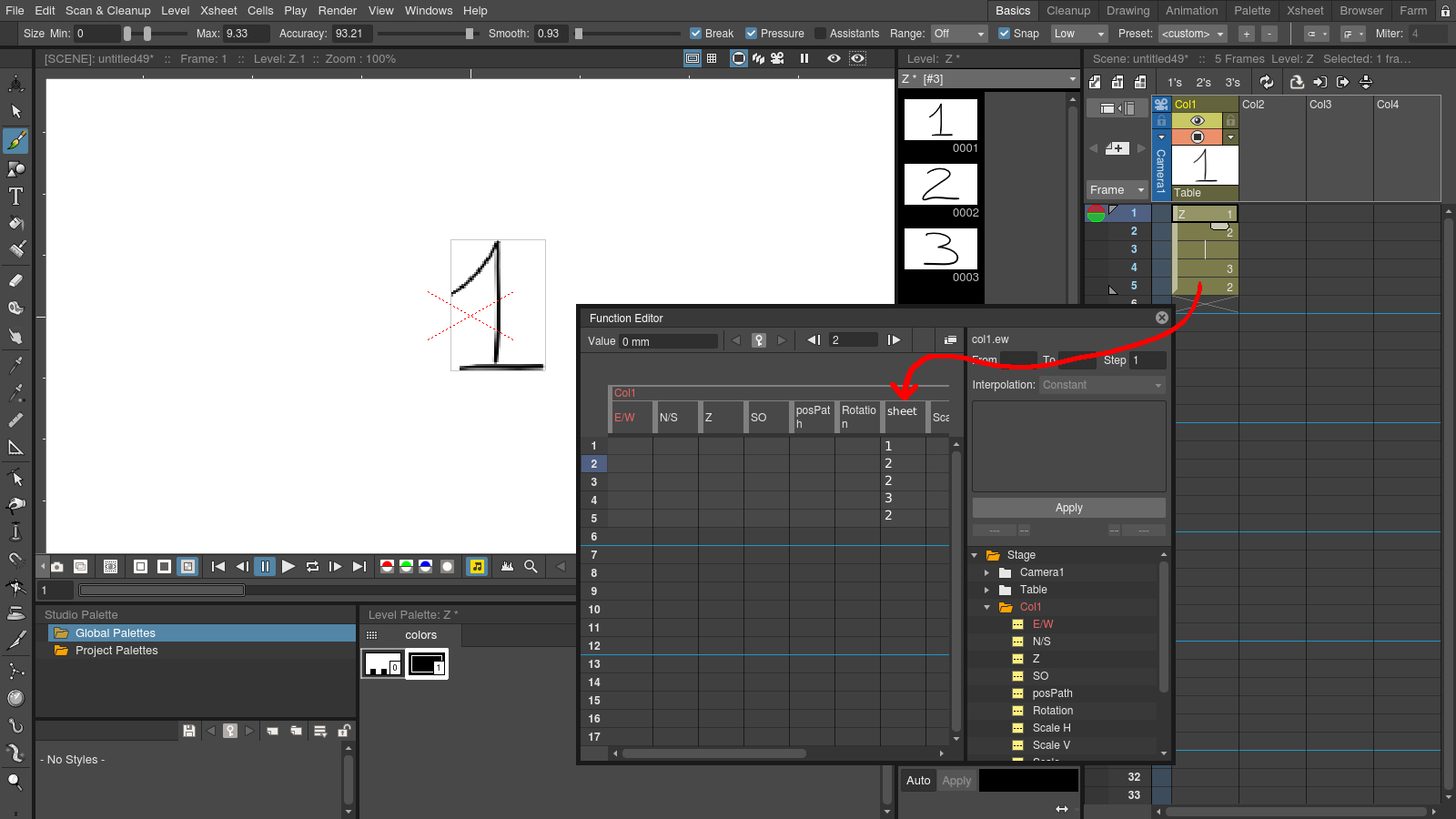Switch to the Animation room tab
This screenshot has height=819, width=1456.
tap(1191, 10)
